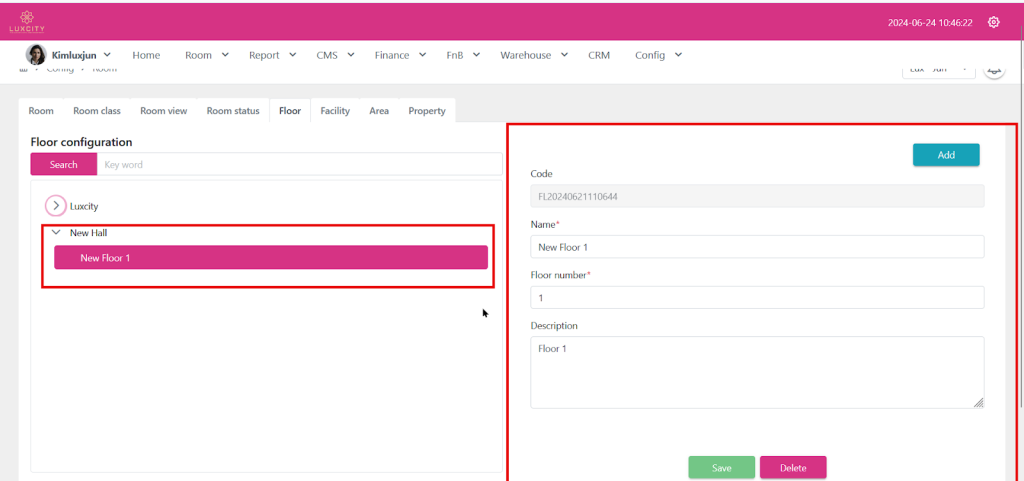
Task: Open settings gear in top bar
Action: pos(993,22)
